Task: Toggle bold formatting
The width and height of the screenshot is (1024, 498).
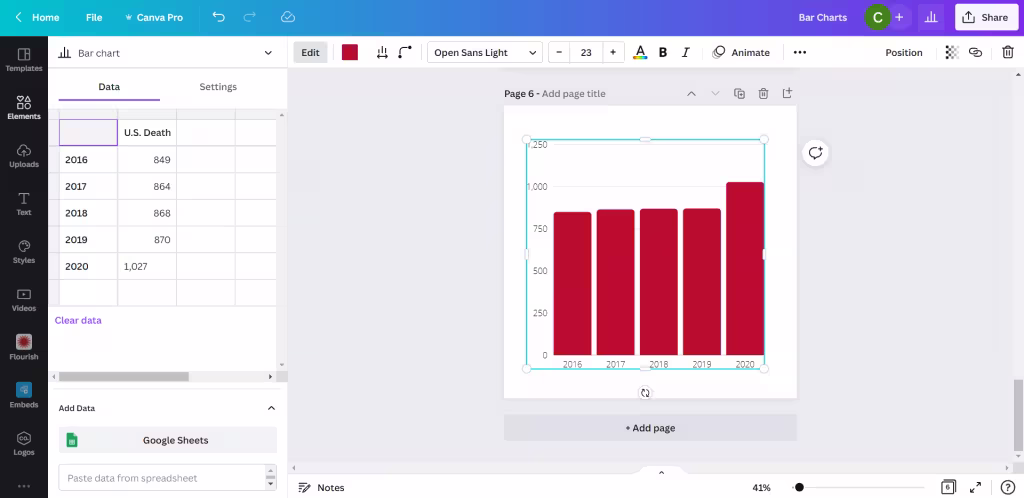Action: 663,52
